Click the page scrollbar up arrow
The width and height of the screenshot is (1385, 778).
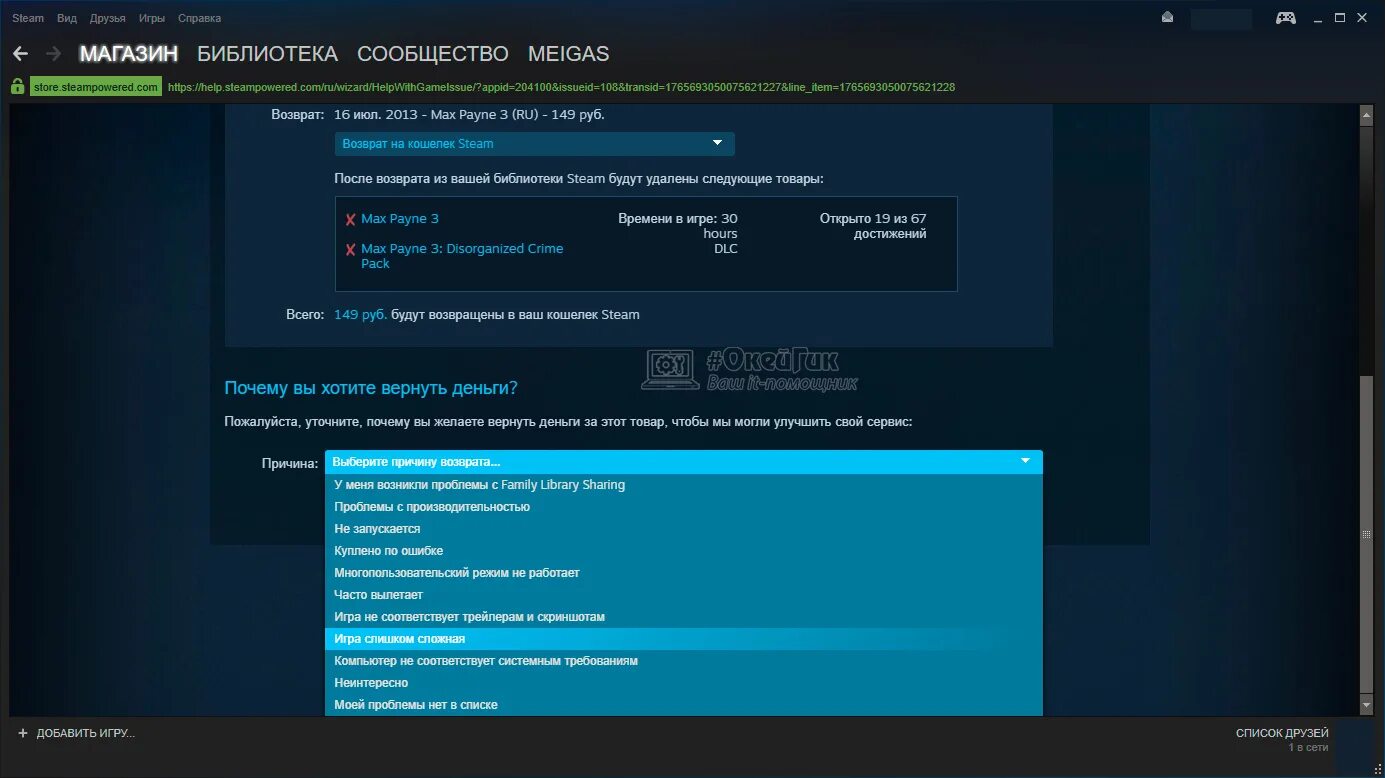tap(1367, 115)
